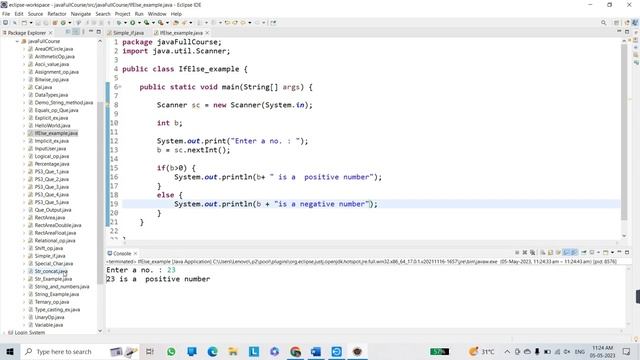
Task: Open Microsoft Edge from the taskbar
Action: [x=212, y=351]
